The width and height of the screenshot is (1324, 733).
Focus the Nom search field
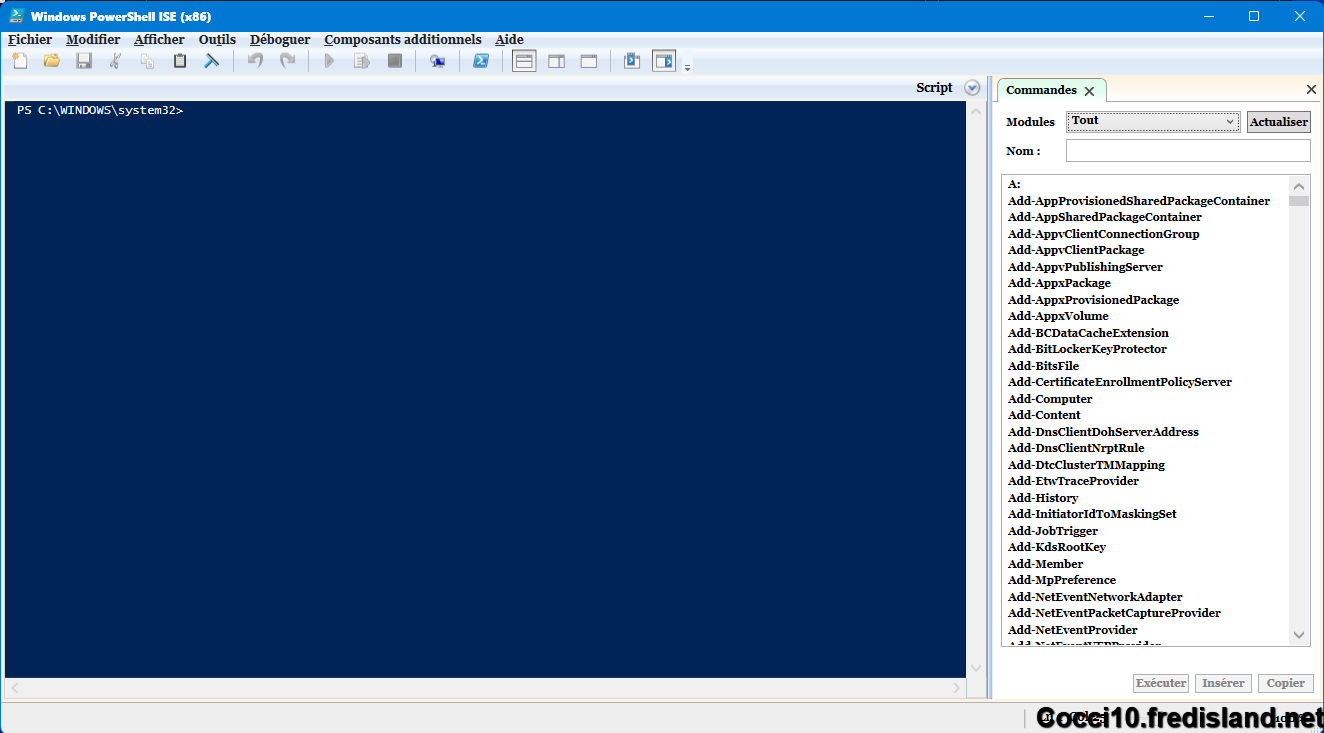(x=1188, y=151)
